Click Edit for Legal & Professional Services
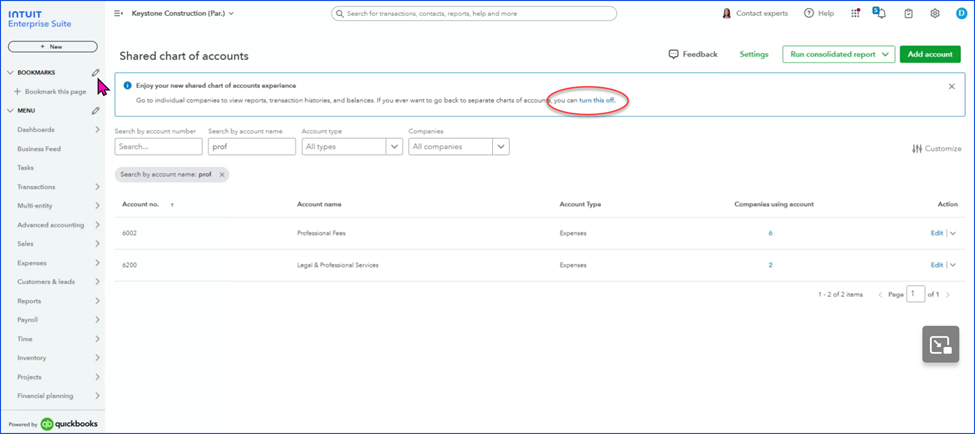Viewport: 975px width, 434px height. 936,265
